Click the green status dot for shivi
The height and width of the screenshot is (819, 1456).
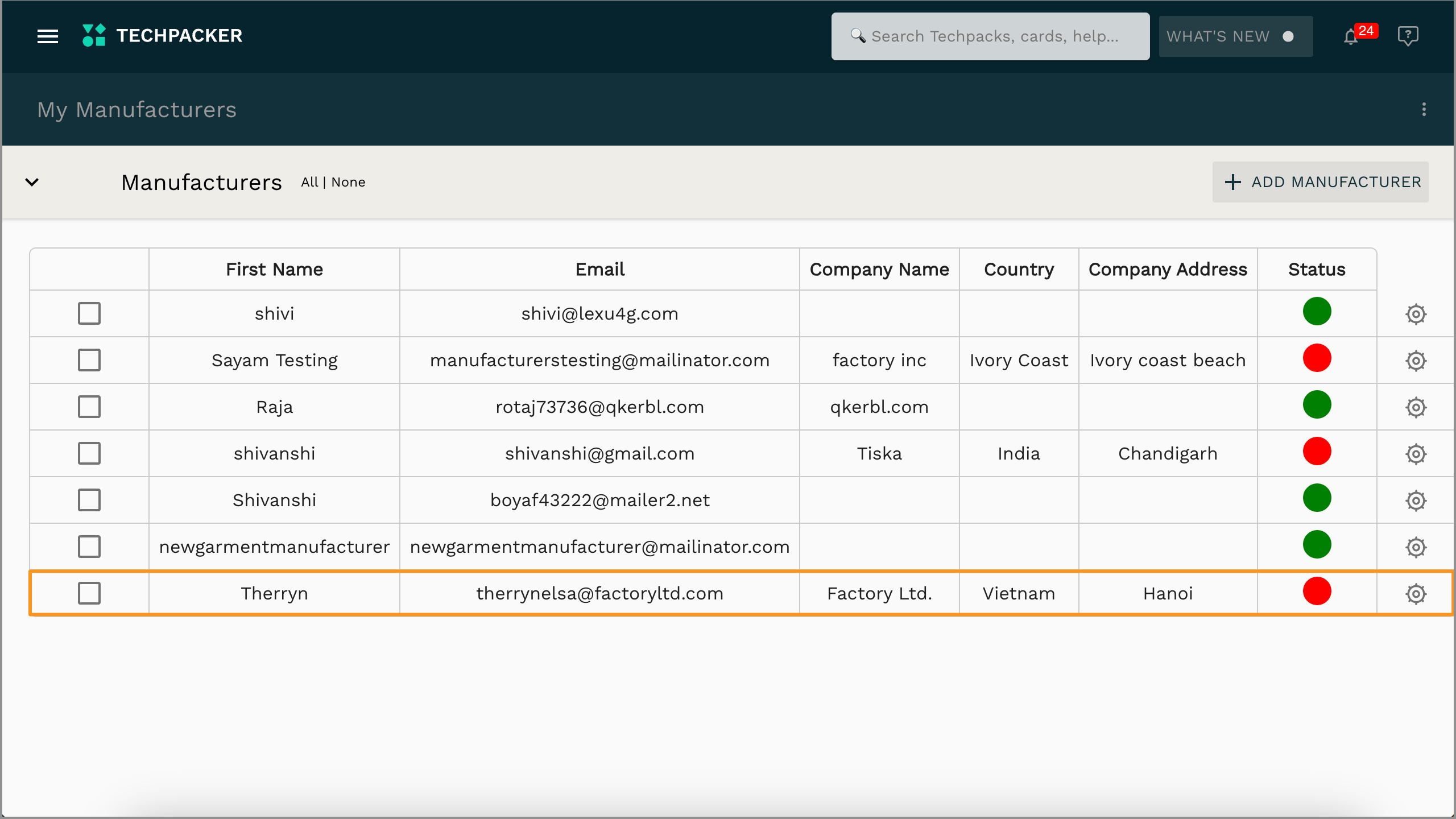click(1317, 312)
